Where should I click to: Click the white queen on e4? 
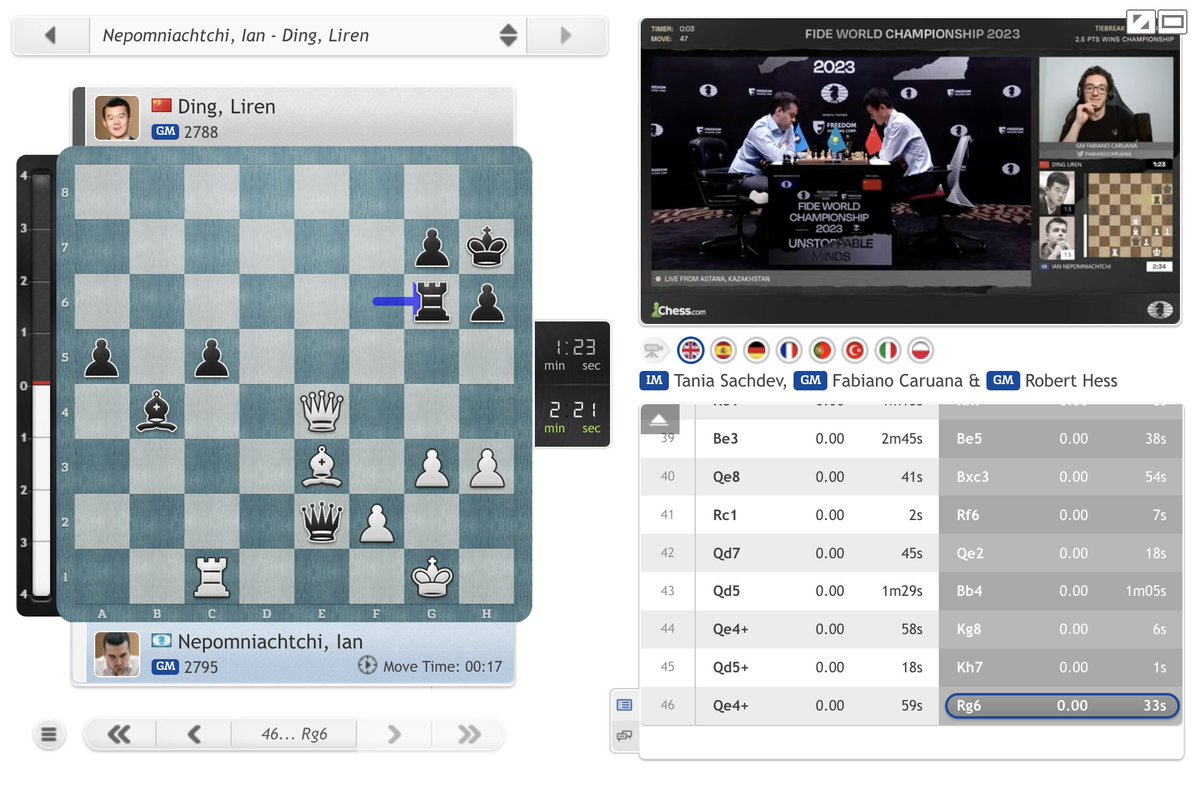click(x=322, y=411)
